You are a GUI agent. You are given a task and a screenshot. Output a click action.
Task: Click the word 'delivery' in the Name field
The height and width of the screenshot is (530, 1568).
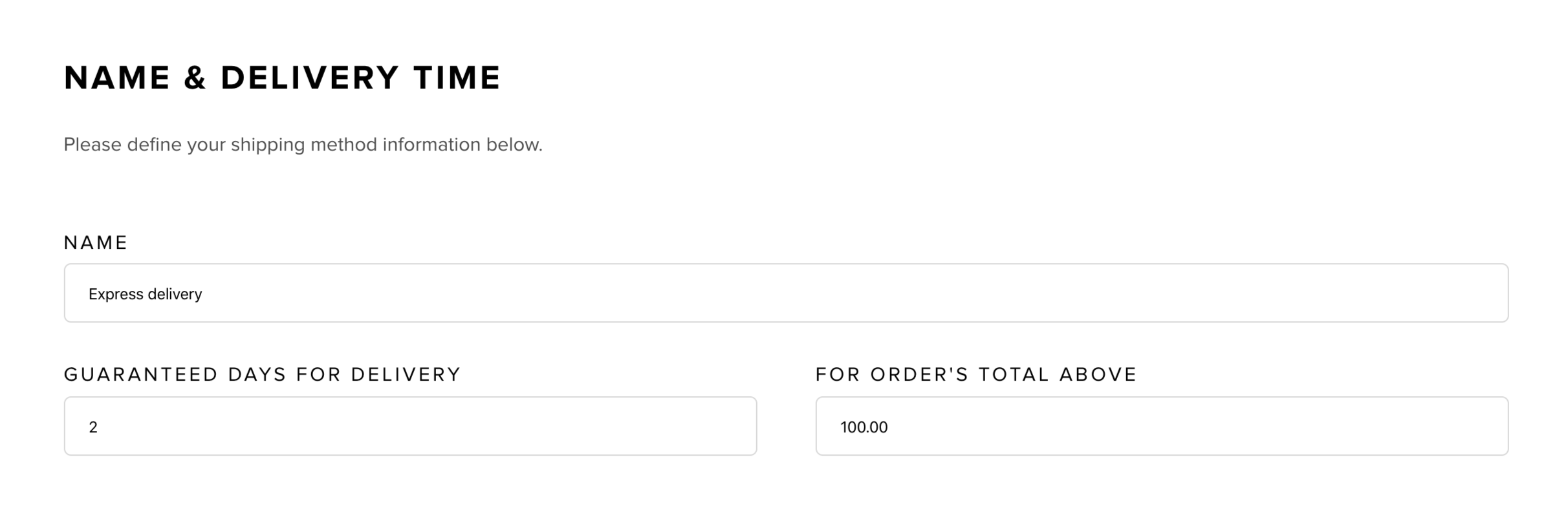click(x=175, y=294)
